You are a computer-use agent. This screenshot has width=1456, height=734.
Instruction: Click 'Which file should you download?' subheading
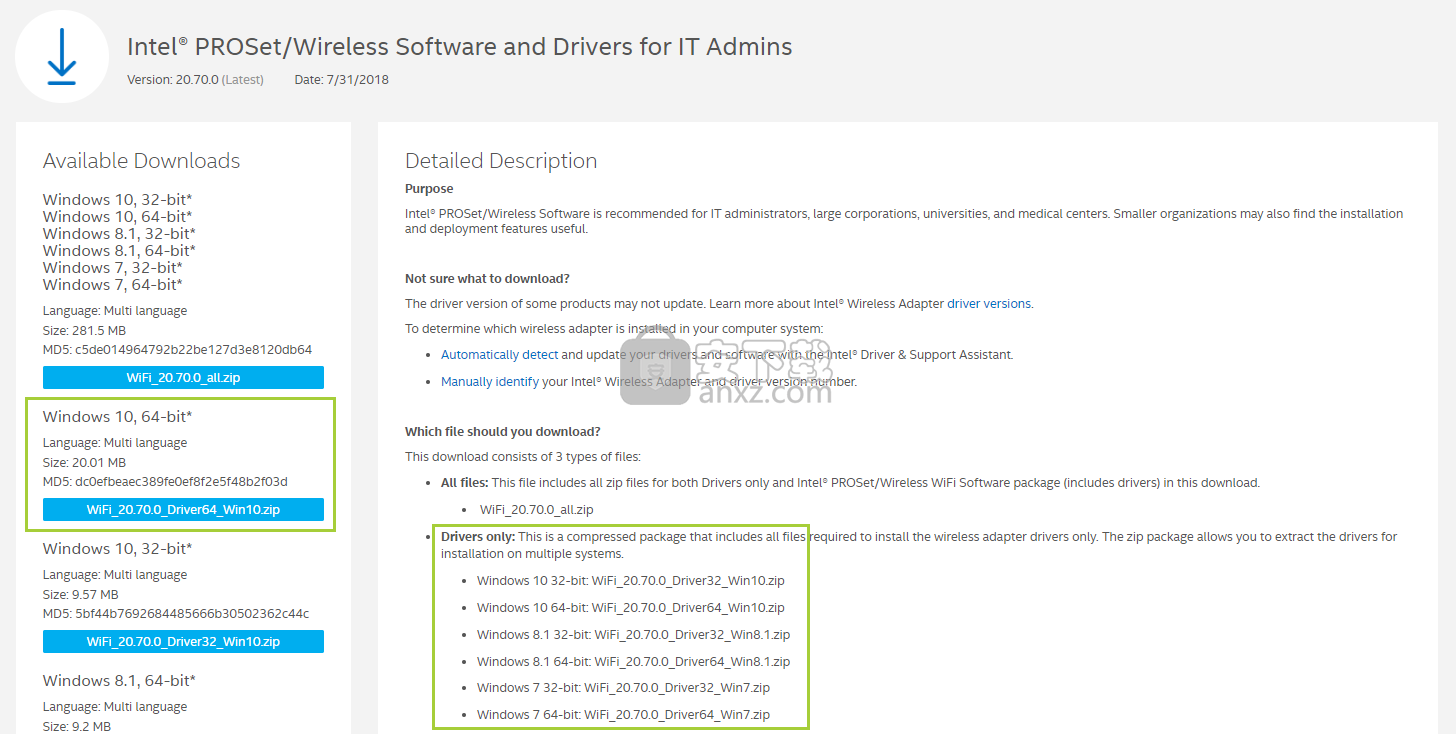(503, 431)
